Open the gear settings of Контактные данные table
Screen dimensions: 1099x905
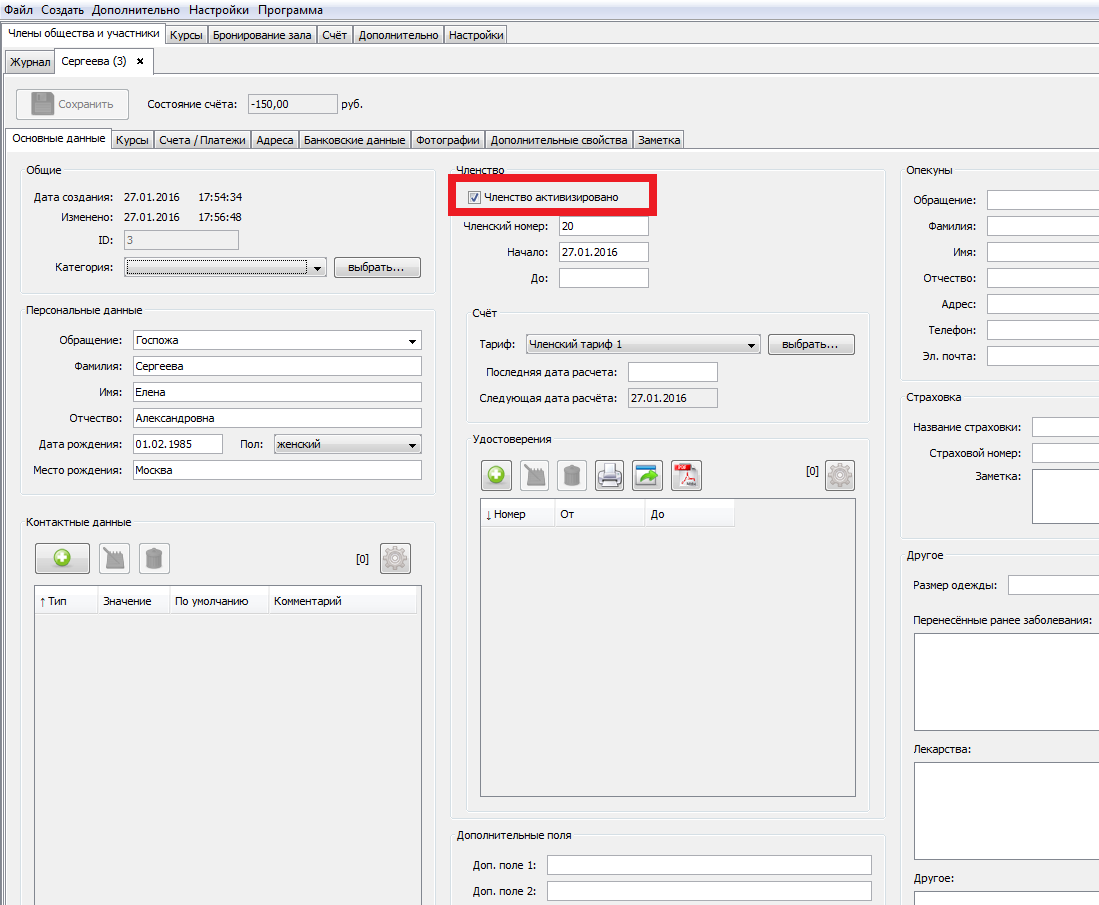click(395, 559)
